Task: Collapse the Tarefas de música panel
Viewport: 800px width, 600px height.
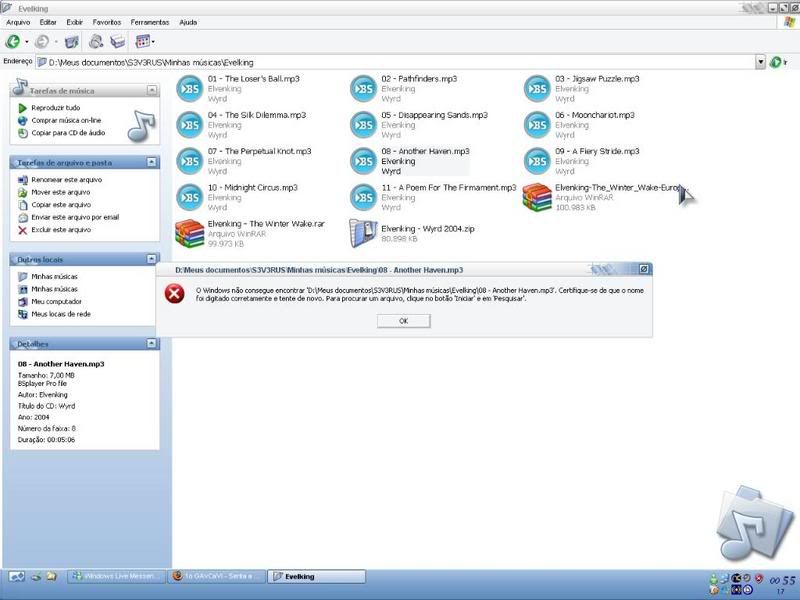Action: pyautogui.click(x=152, y=90)
